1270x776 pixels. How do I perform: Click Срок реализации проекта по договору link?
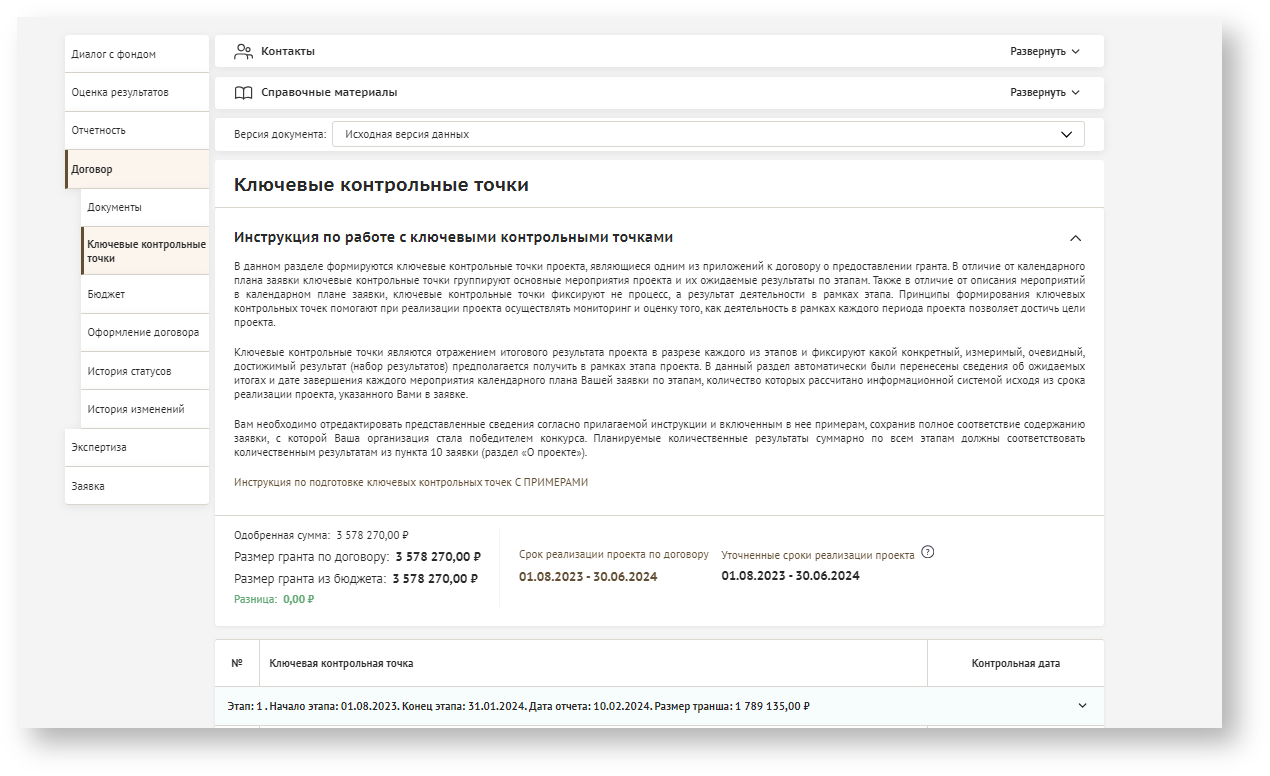pos(613,554)
